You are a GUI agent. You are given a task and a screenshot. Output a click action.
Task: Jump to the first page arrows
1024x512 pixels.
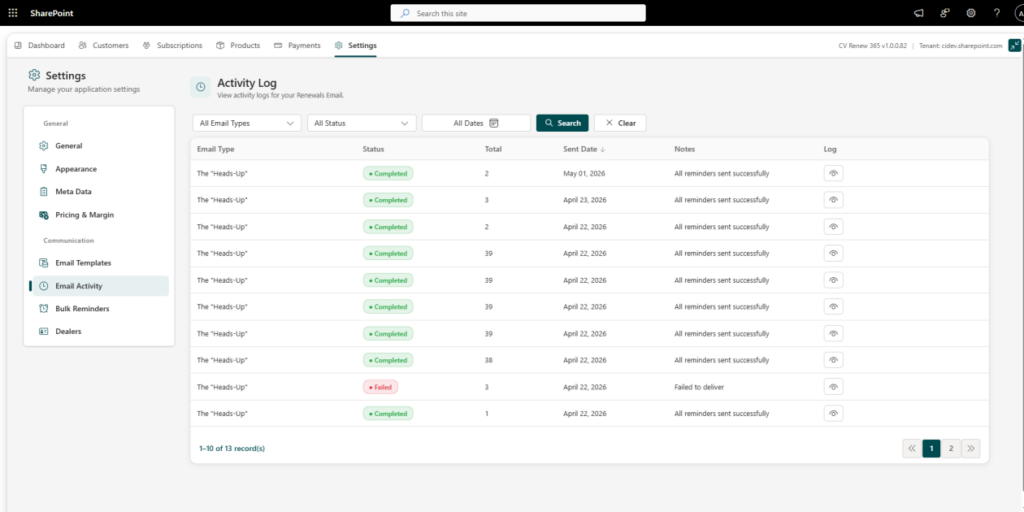(912, 448)
